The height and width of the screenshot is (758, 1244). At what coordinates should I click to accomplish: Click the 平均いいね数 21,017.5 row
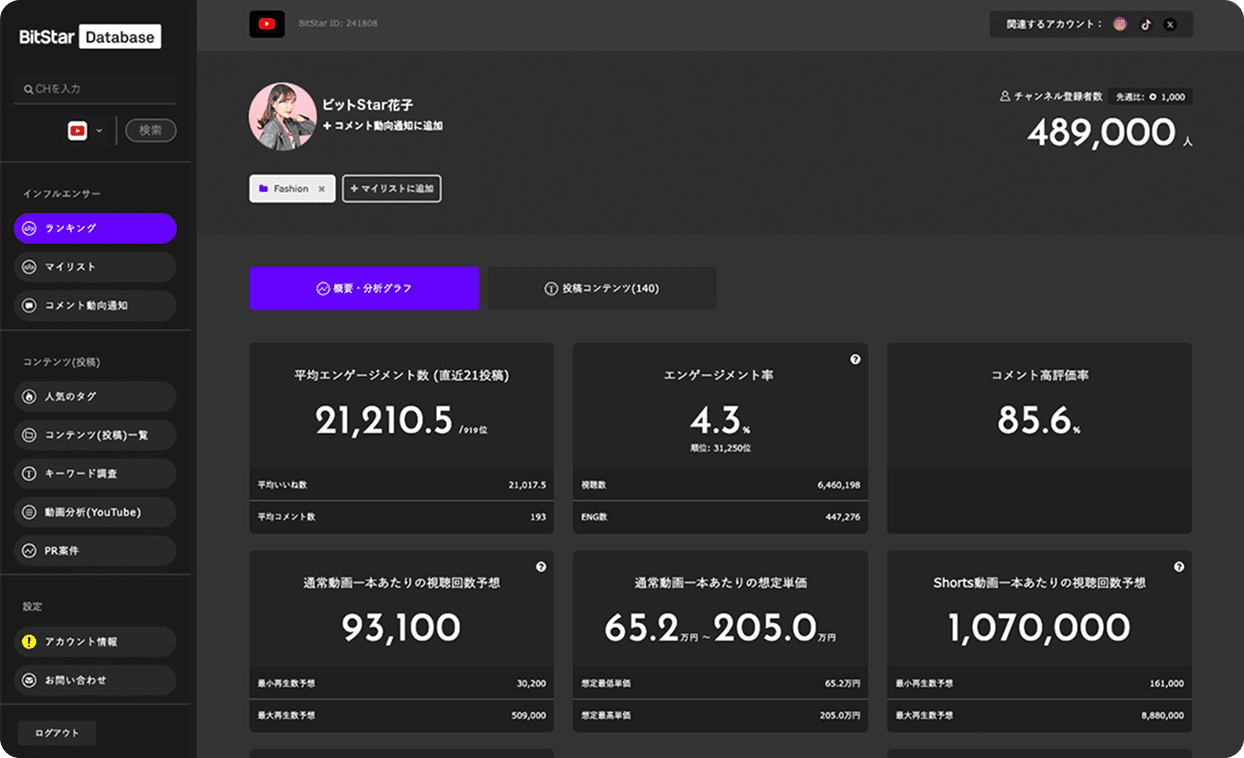[x=401, y=485]
